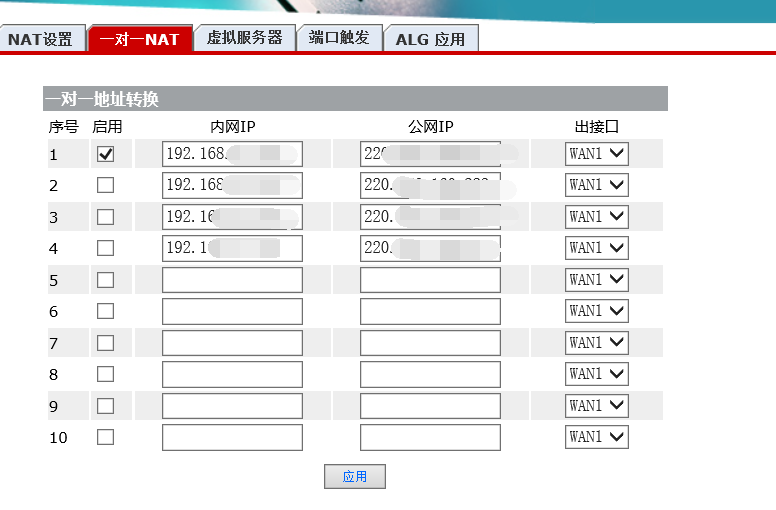Expand the row 10 WAN interface dropdown

pyautogui.click(x=597, y=437)
